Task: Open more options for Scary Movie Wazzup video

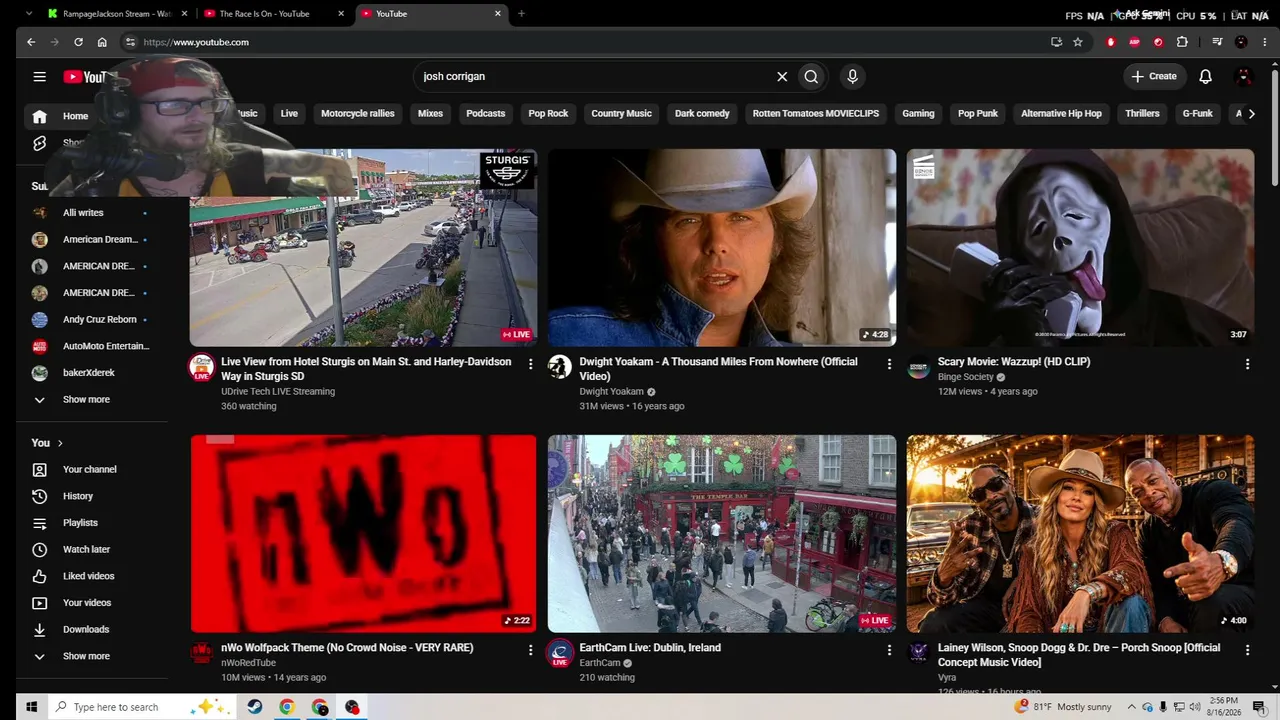Action: pos(1247,364)
